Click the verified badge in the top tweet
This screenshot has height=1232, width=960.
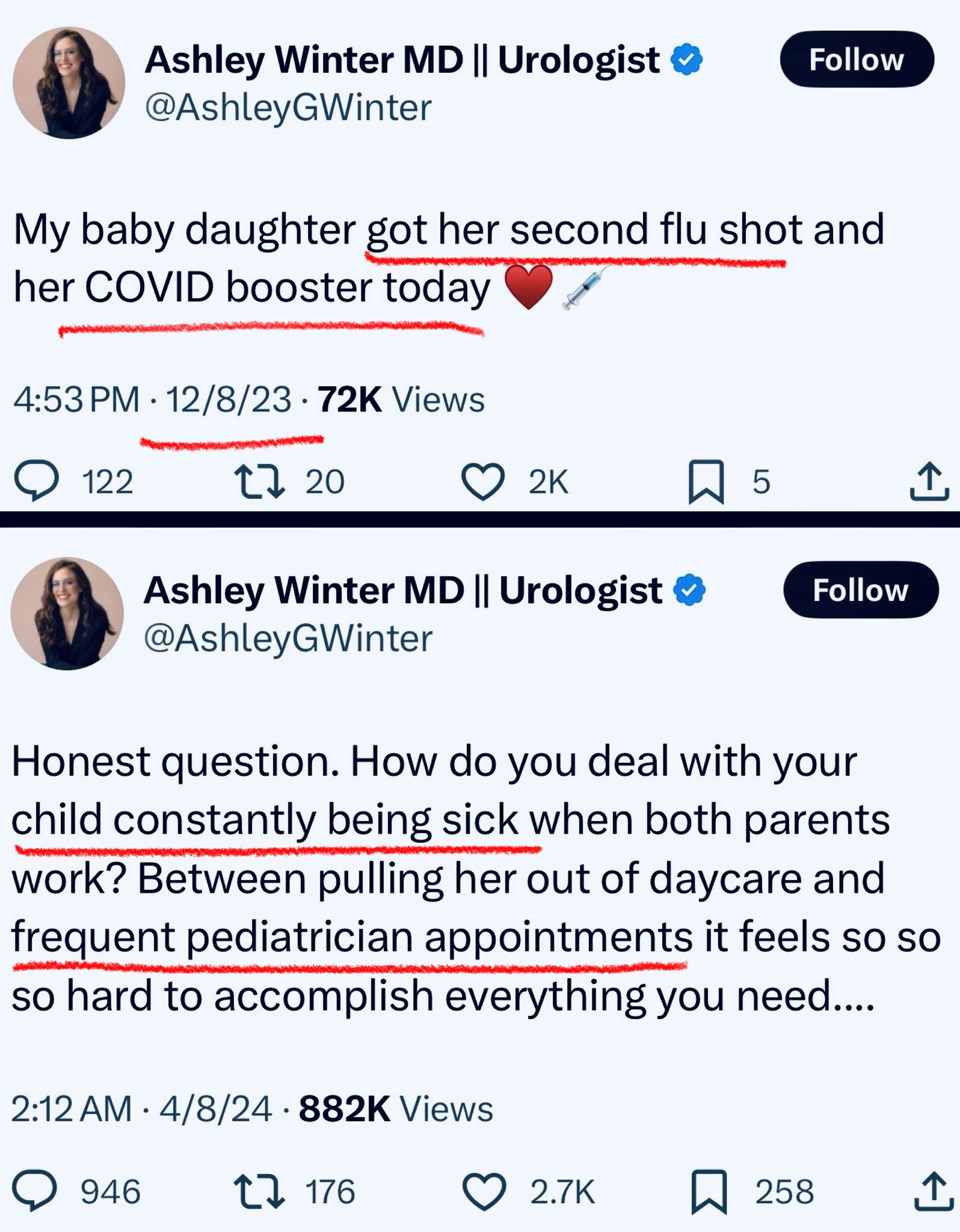(686, 60)
